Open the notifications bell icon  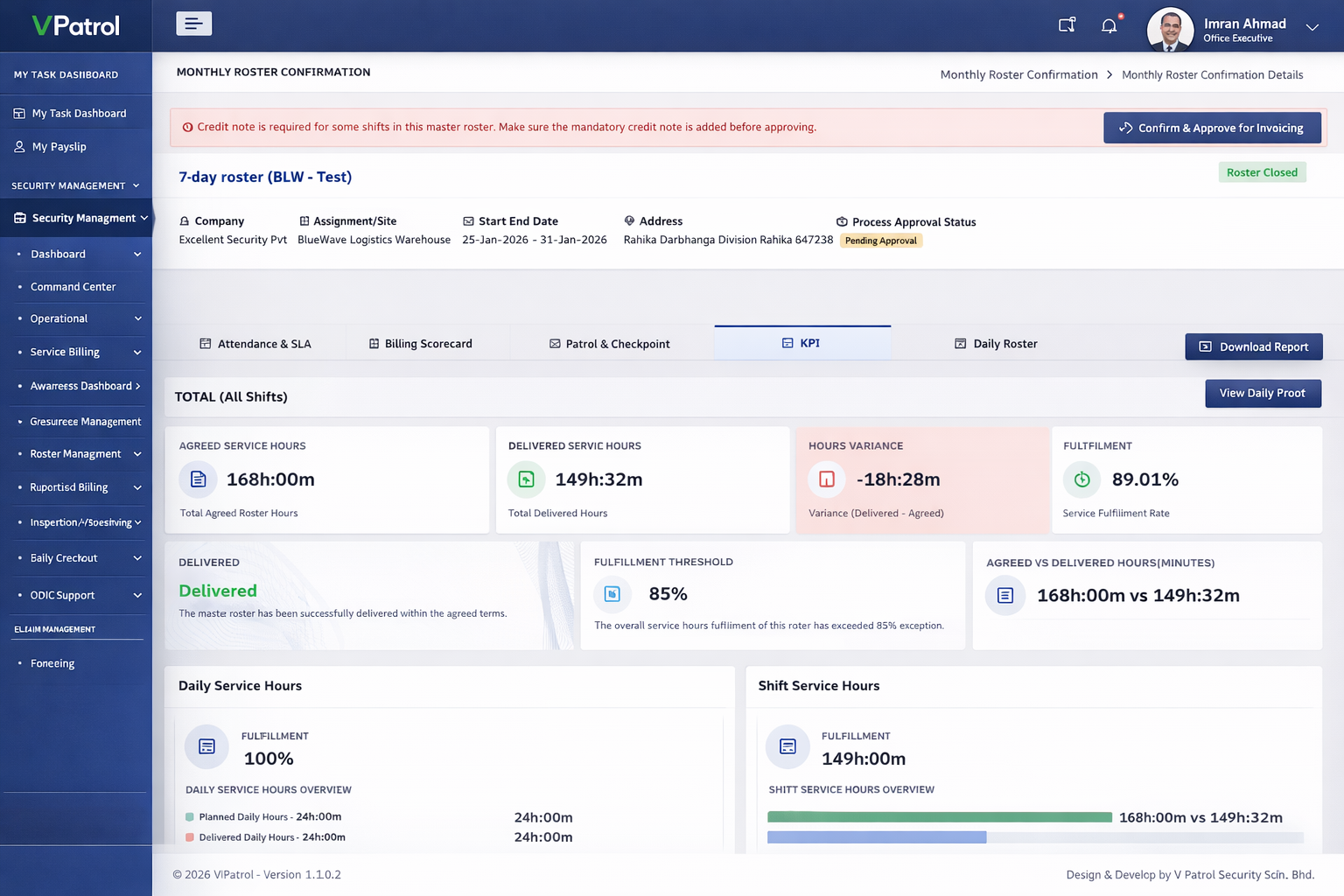tap(1109, 25)
